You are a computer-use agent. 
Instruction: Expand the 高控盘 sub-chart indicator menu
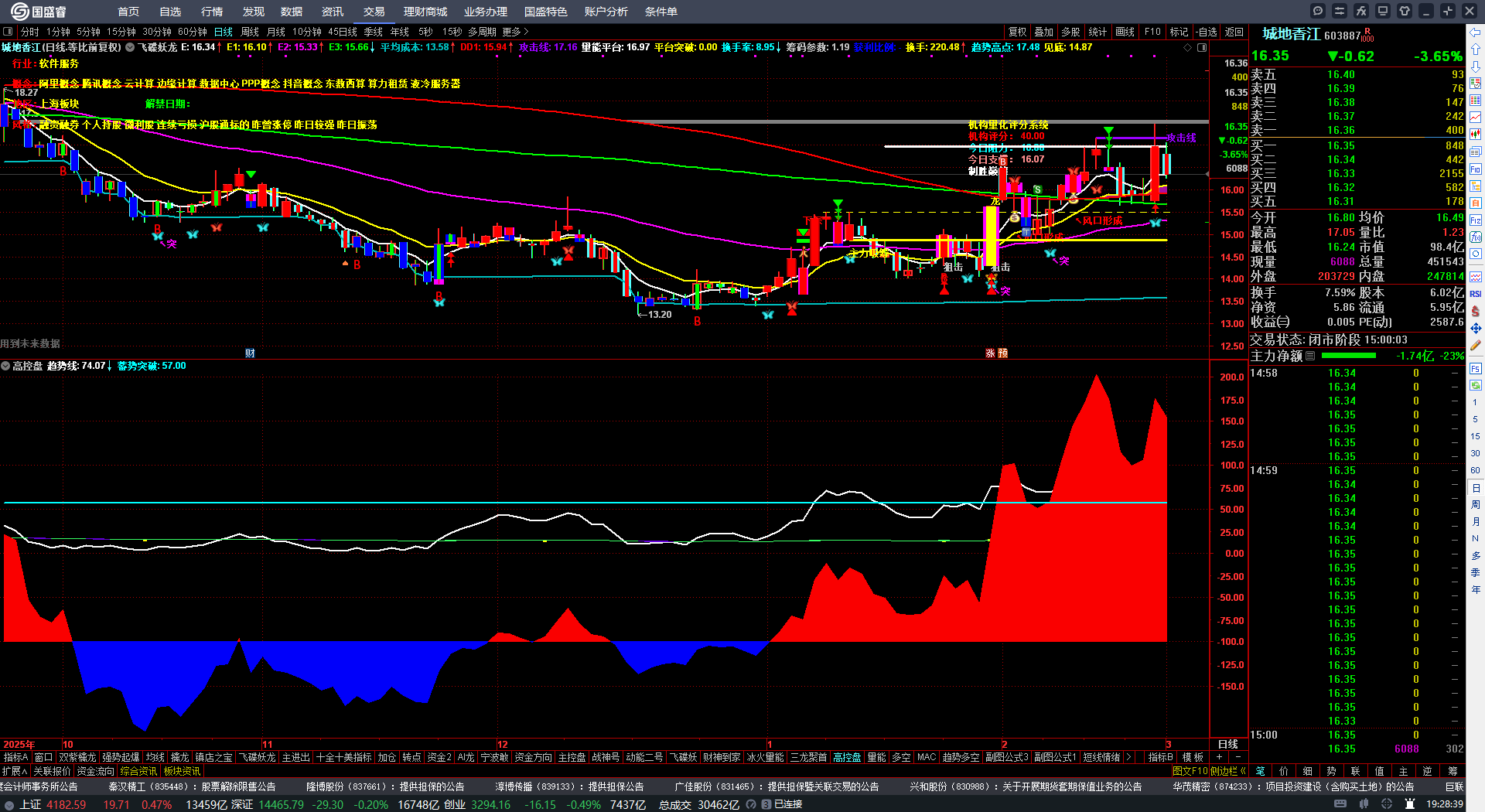(5, 366)
